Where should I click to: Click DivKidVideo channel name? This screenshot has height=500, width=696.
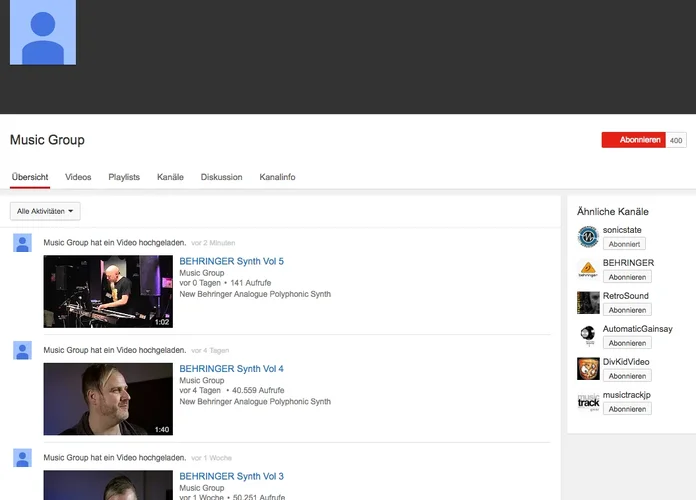(626, 361)
